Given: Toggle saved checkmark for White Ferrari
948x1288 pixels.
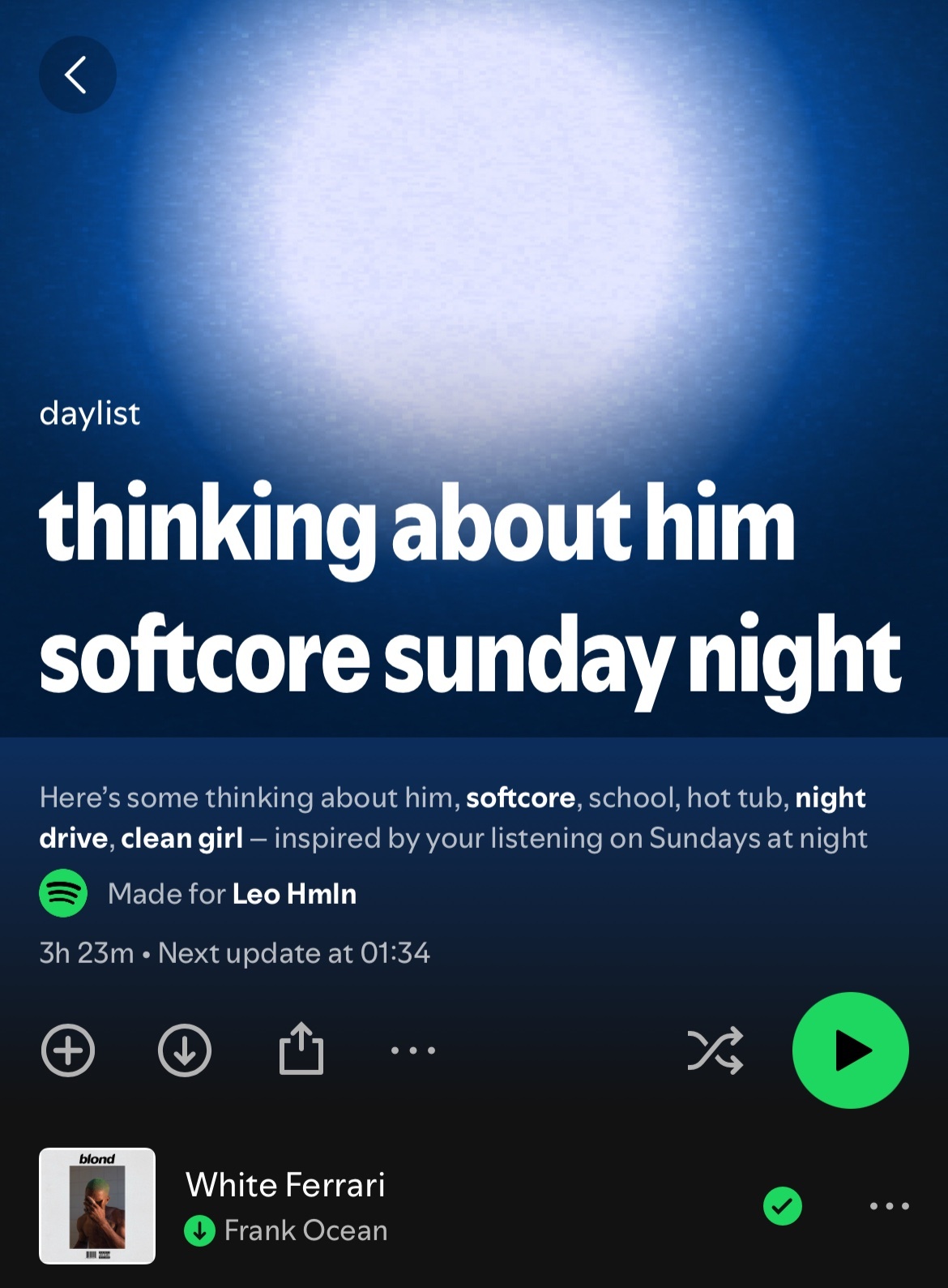Looking at the screenshot, I should (783, 1206).
